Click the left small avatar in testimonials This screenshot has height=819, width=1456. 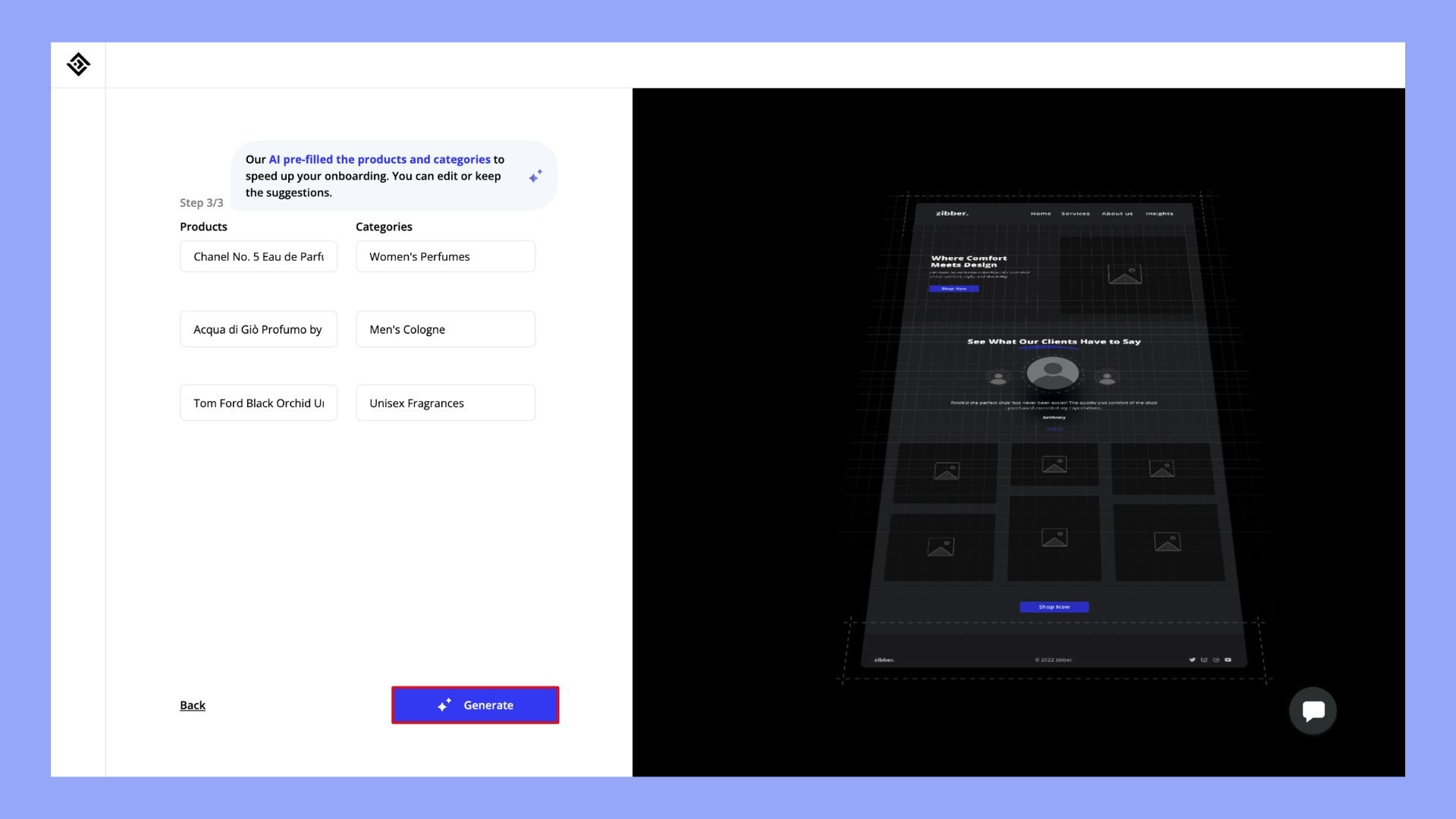[x=998, y=377]
